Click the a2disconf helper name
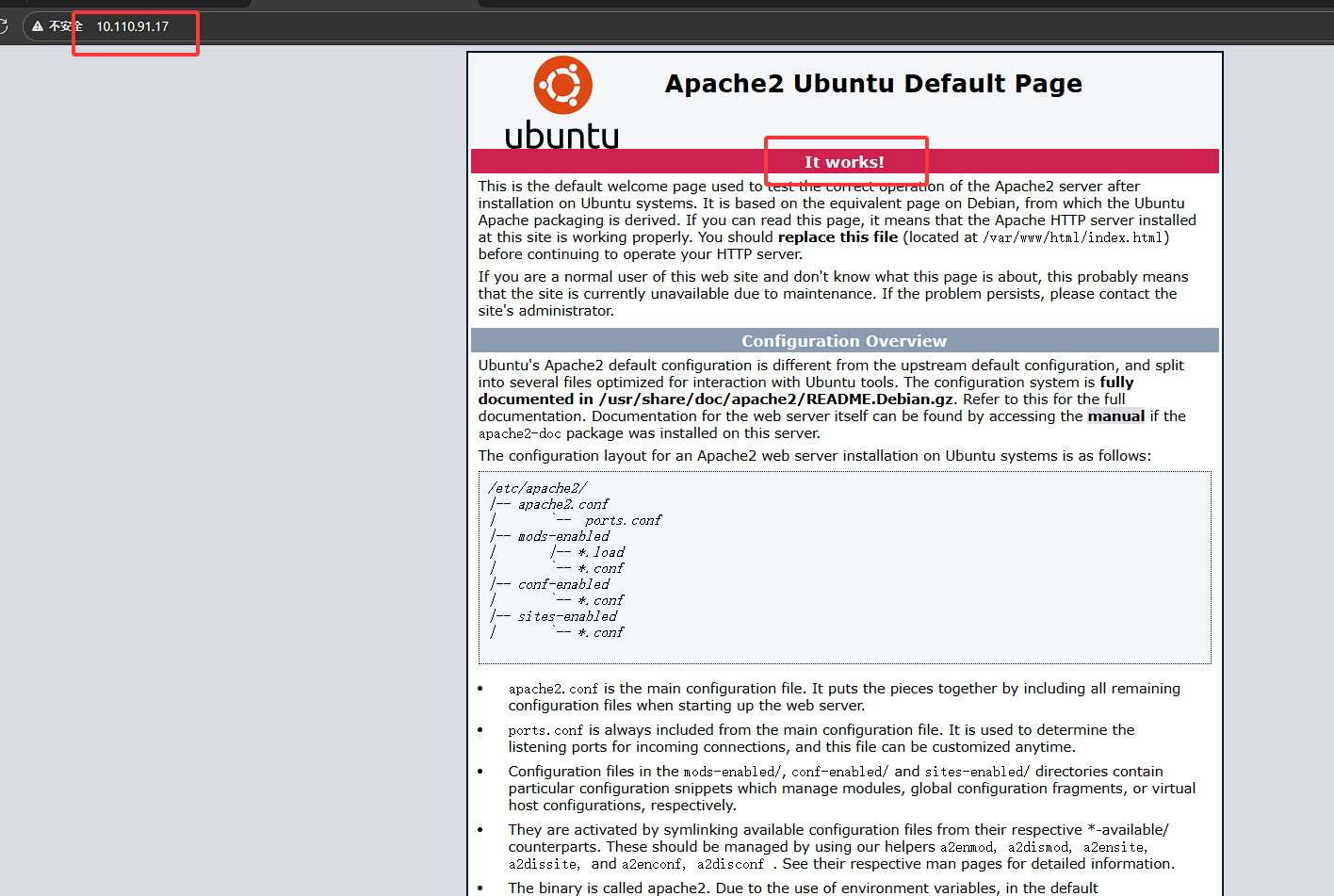 730,864
